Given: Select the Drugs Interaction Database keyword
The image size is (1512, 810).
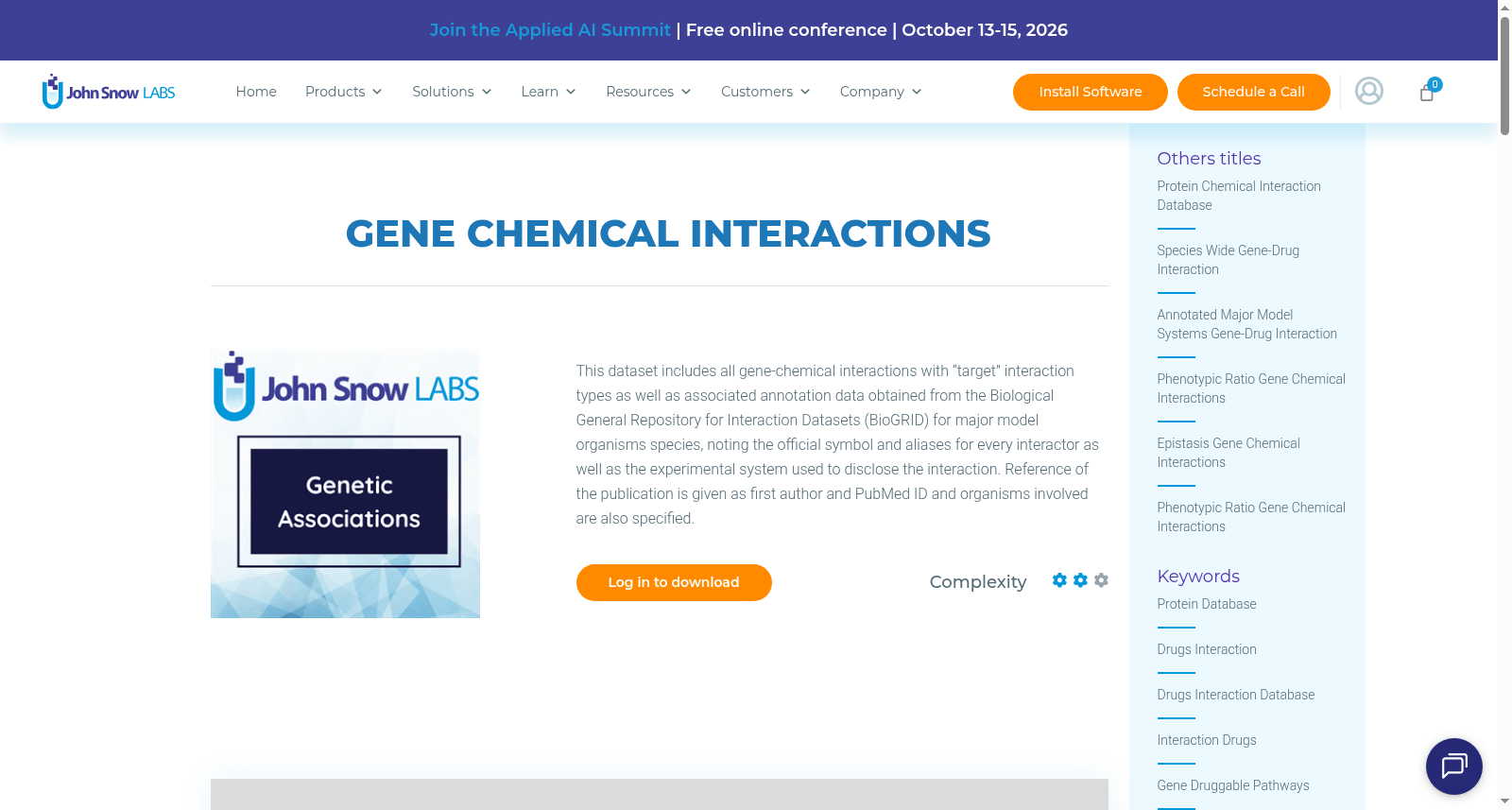Looking at the screenshot, I should pyautogui.click(x=1236, y=695).
